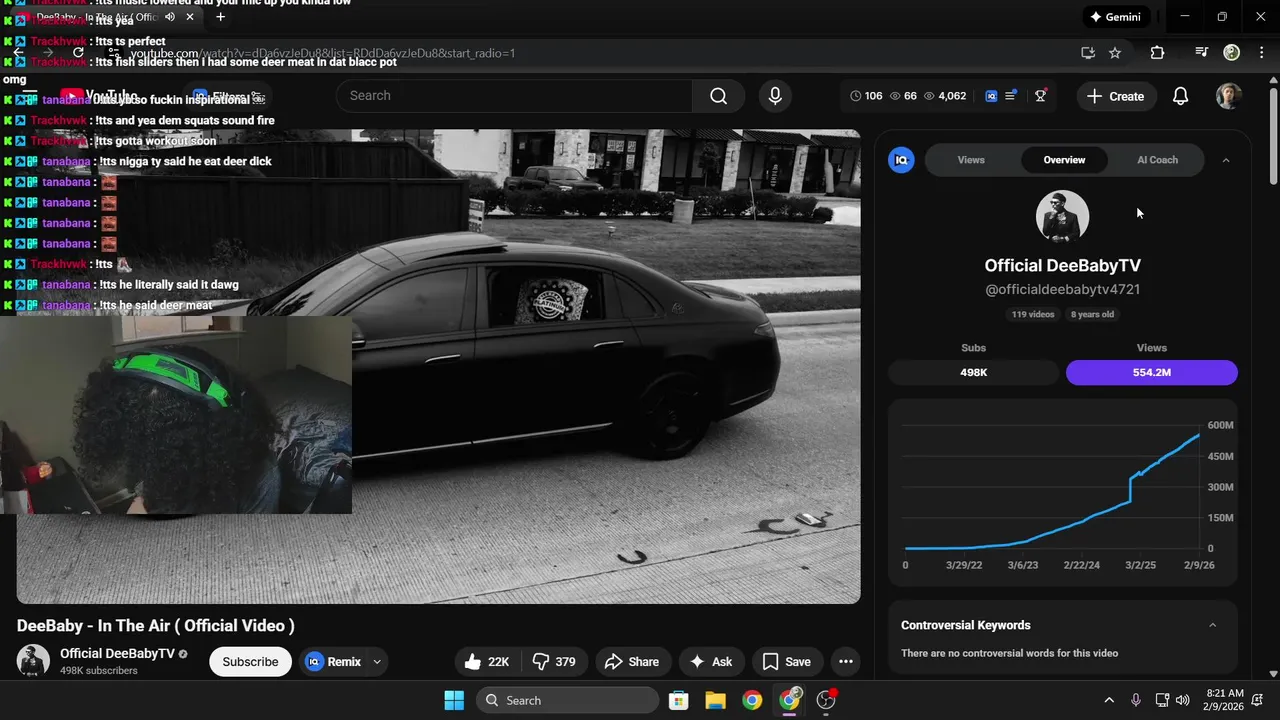The width and height of the screenshot is (1280, 720).
Task: Open the YouTube account avatar menu
Action: tap(1229, 96)
